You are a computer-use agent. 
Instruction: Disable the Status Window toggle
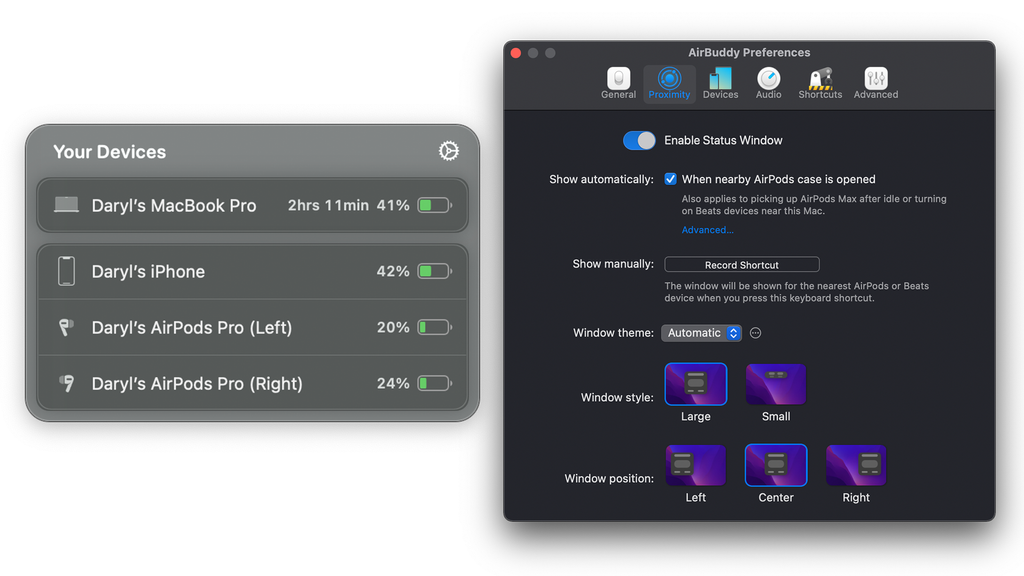tap(638, 140)
